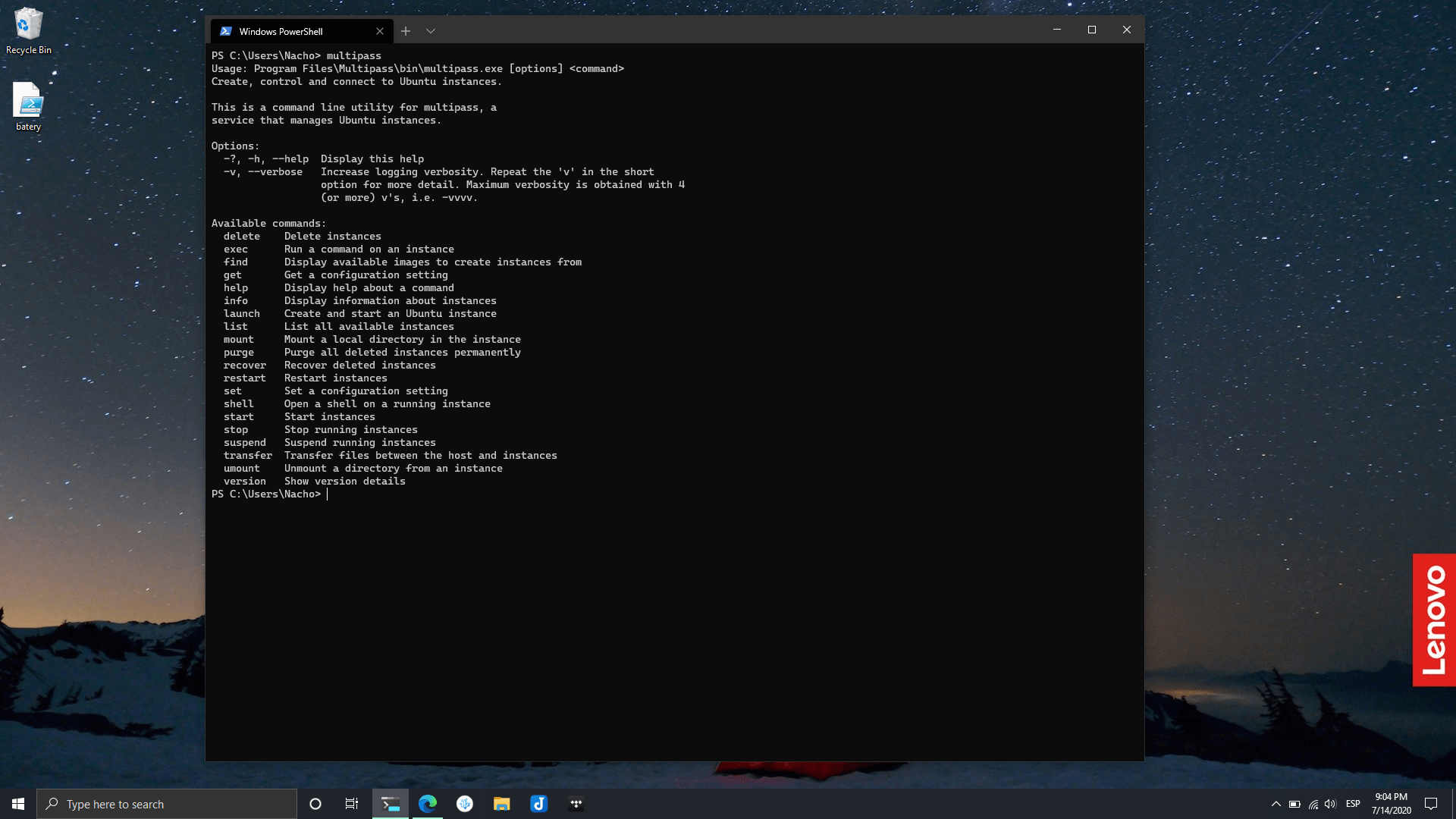1456x819 pixels.
Task: Click the 'Options:' heading text
Action: pyautogui.click(x=235, y=146)
